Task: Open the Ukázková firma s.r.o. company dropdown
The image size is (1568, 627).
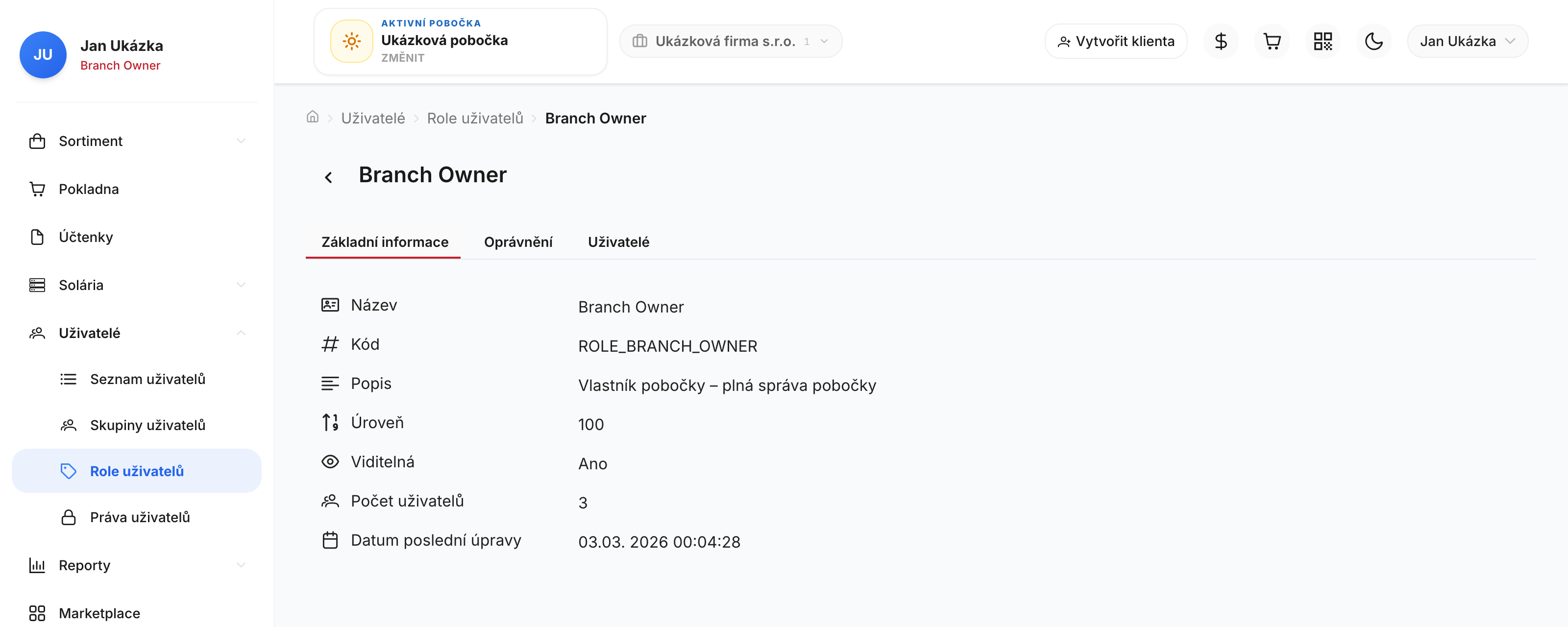Action: (731, 42)
